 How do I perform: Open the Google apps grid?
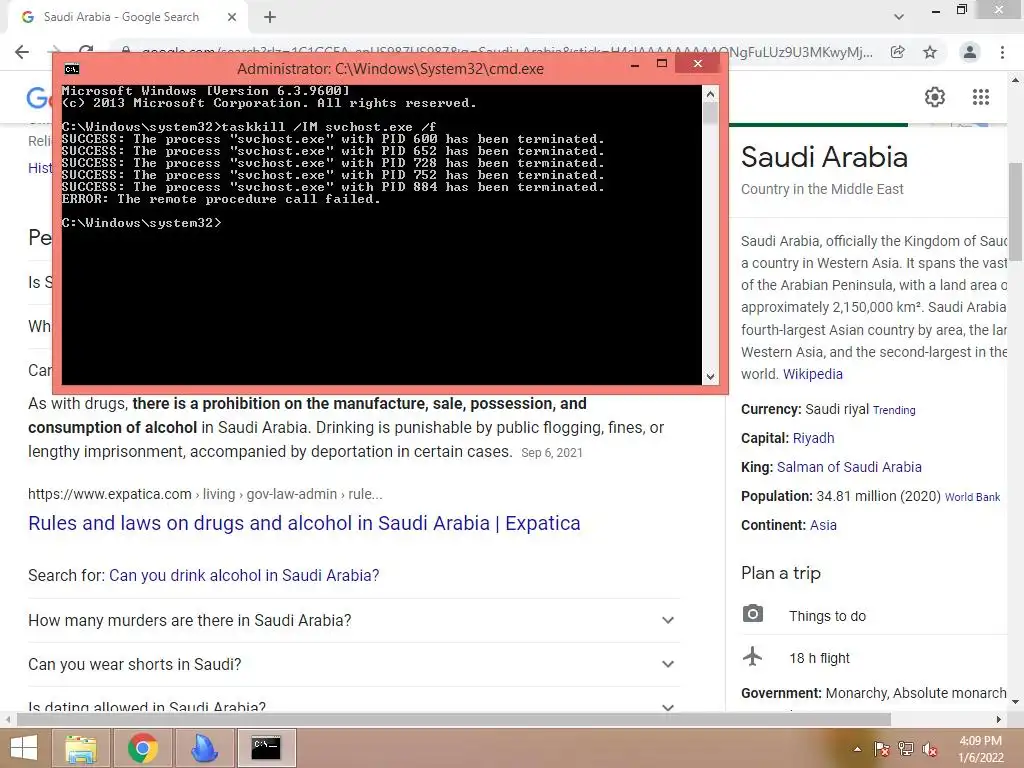[x=981, y=97]
